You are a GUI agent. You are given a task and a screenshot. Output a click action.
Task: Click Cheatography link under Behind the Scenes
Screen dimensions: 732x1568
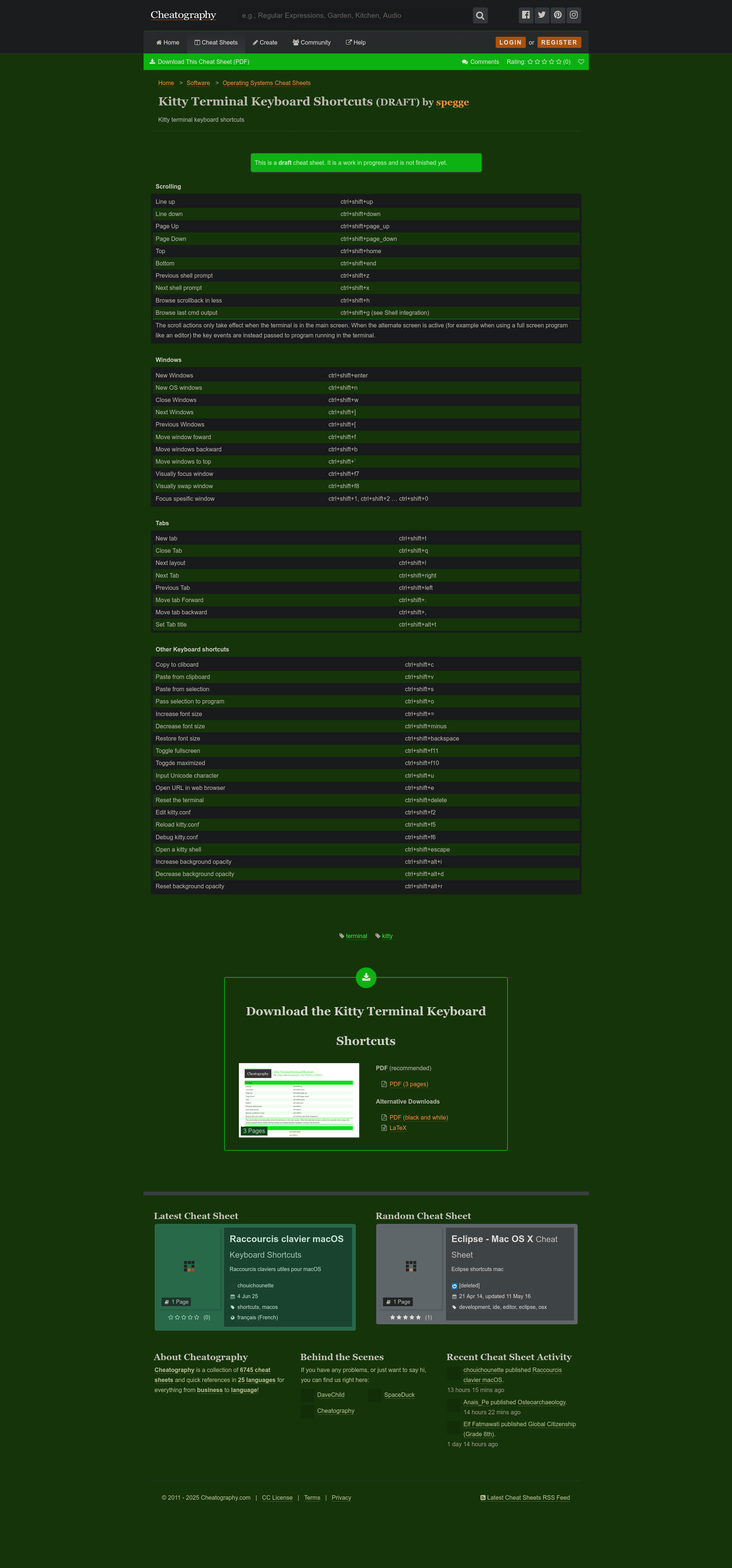[335, 1410]
